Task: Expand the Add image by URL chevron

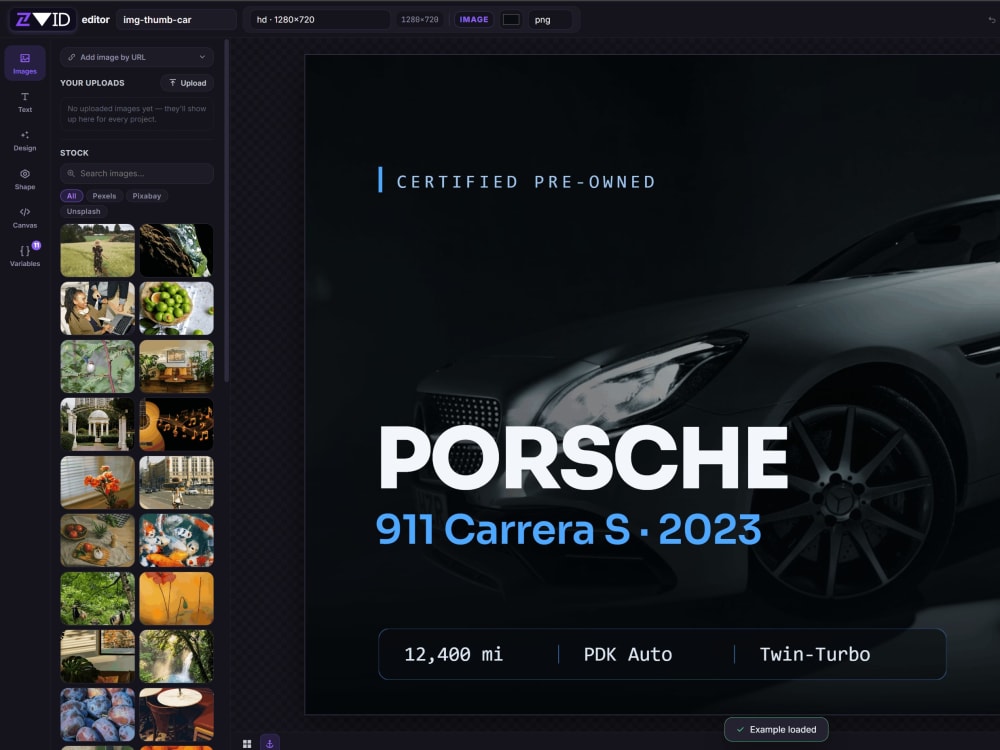Action: 202,57
